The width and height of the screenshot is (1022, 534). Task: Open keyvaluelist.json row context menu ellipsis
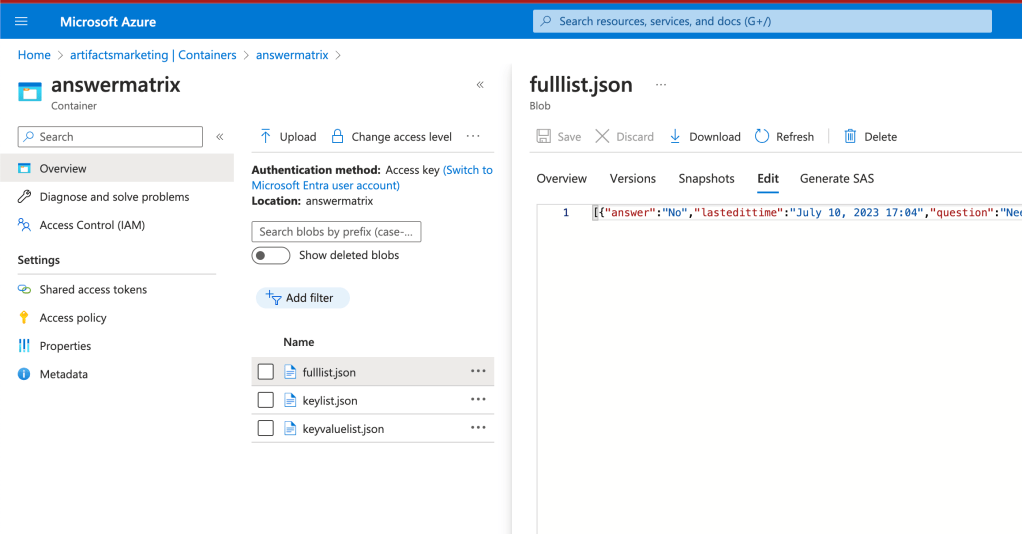coord(478,428)
